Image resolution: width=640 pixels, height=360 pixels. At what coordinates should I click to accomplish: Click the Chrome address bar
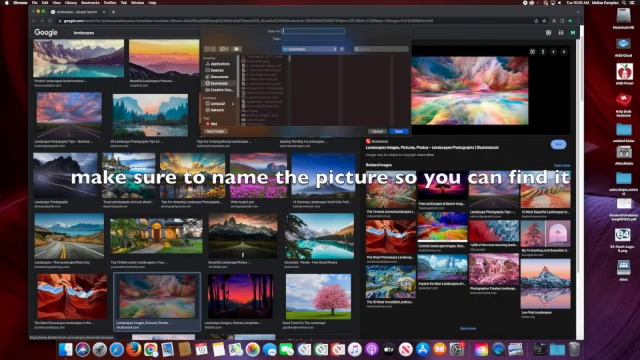pyautogui.click(x=294, y=20)
